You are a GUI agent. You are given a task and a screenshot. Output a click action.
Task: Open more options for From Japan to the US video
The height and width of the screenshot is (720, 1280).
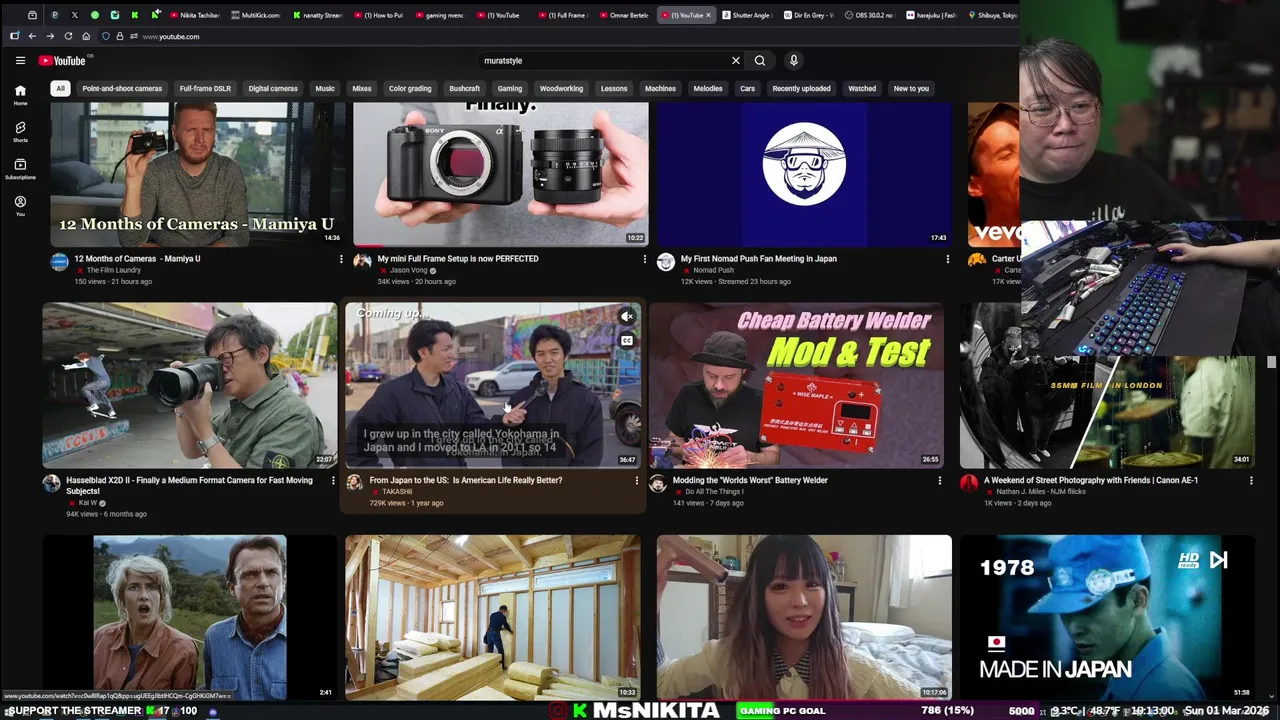[636, 481]
